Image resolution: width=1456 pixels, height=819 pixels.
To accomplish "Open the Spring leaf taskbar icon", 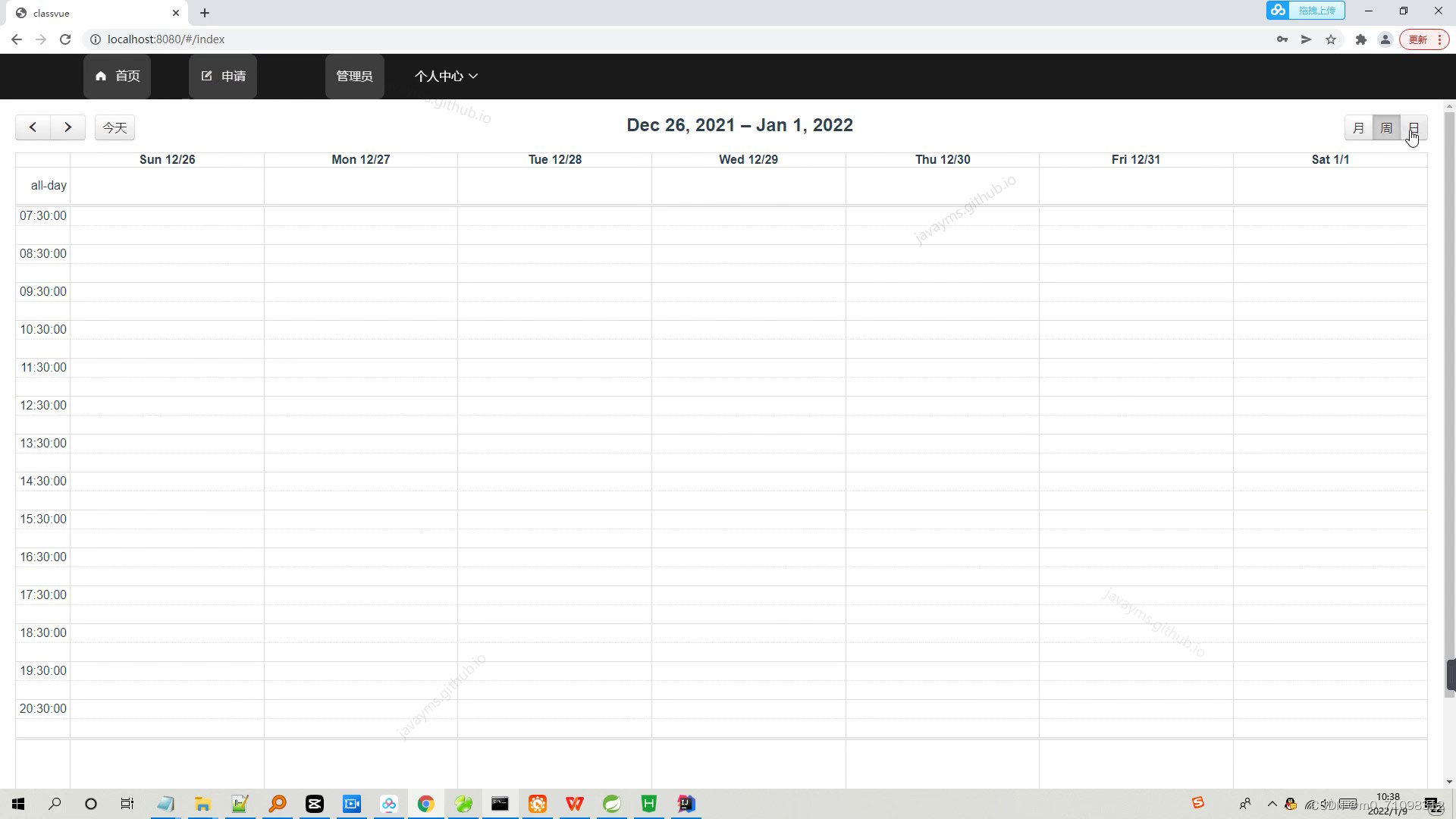I will [x=611, y=804].
